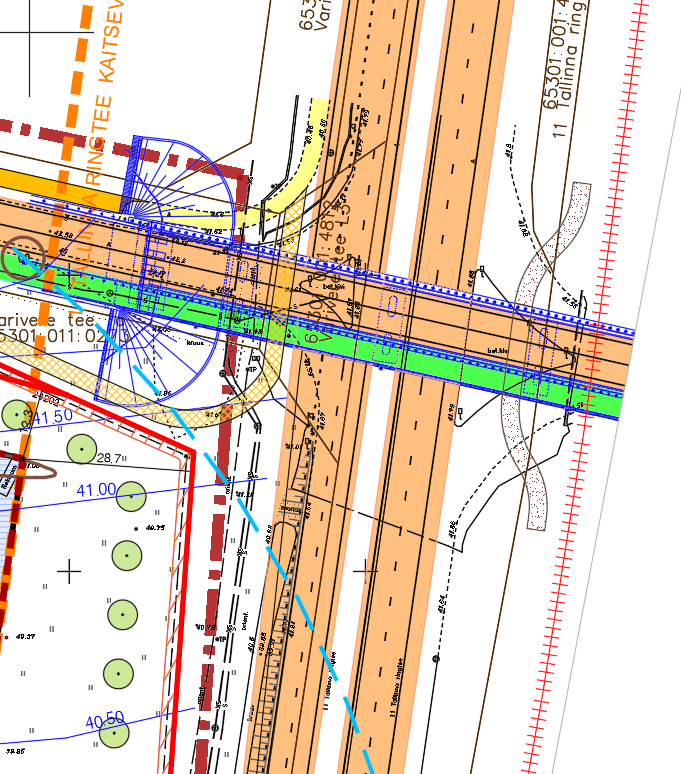
Task: Select the bottommost green tree symbol near 40.50
Action: coord(116,733)
